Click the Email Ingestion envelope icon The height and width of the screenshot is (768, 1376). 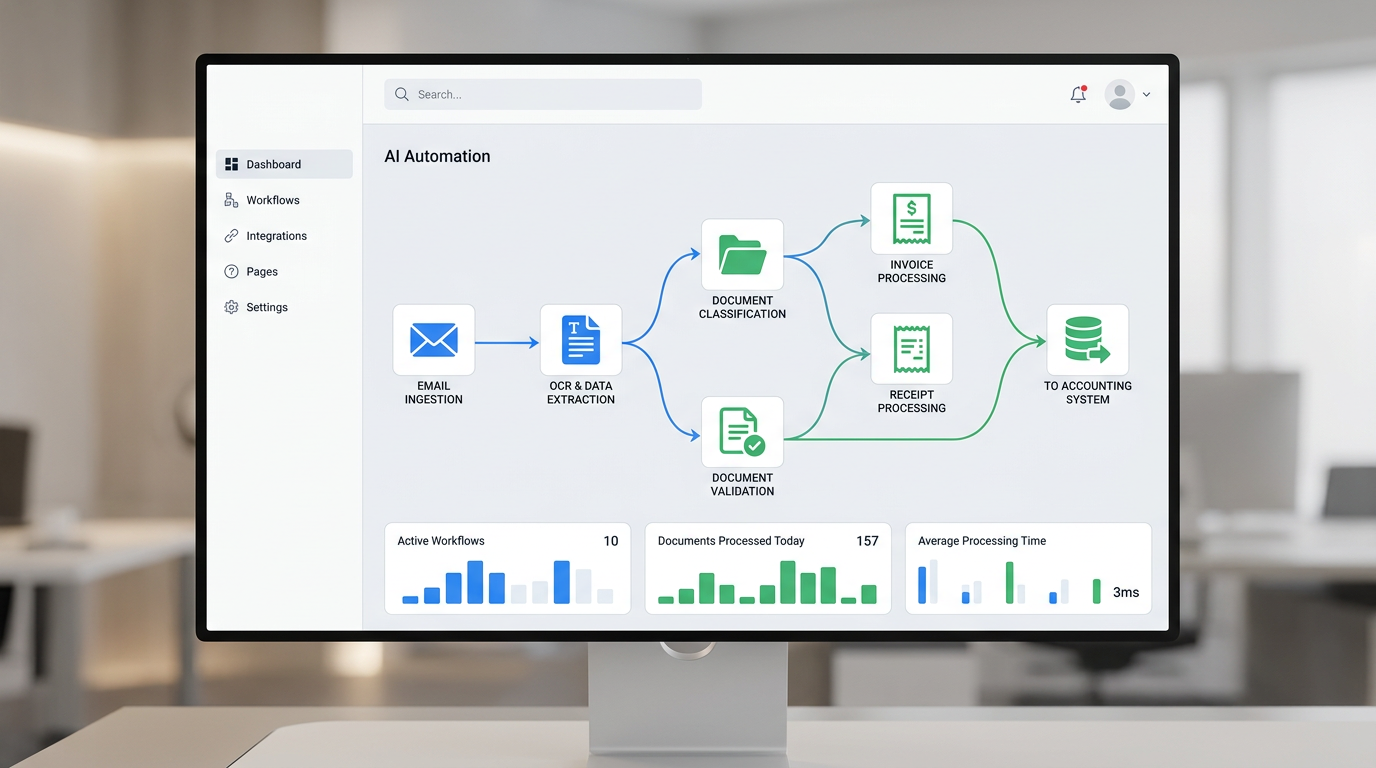coord(433,340)
